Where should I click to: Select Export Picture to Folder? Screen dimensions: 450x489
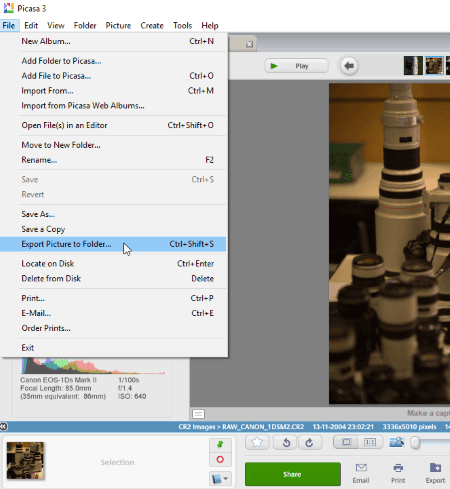coord(113,244)
